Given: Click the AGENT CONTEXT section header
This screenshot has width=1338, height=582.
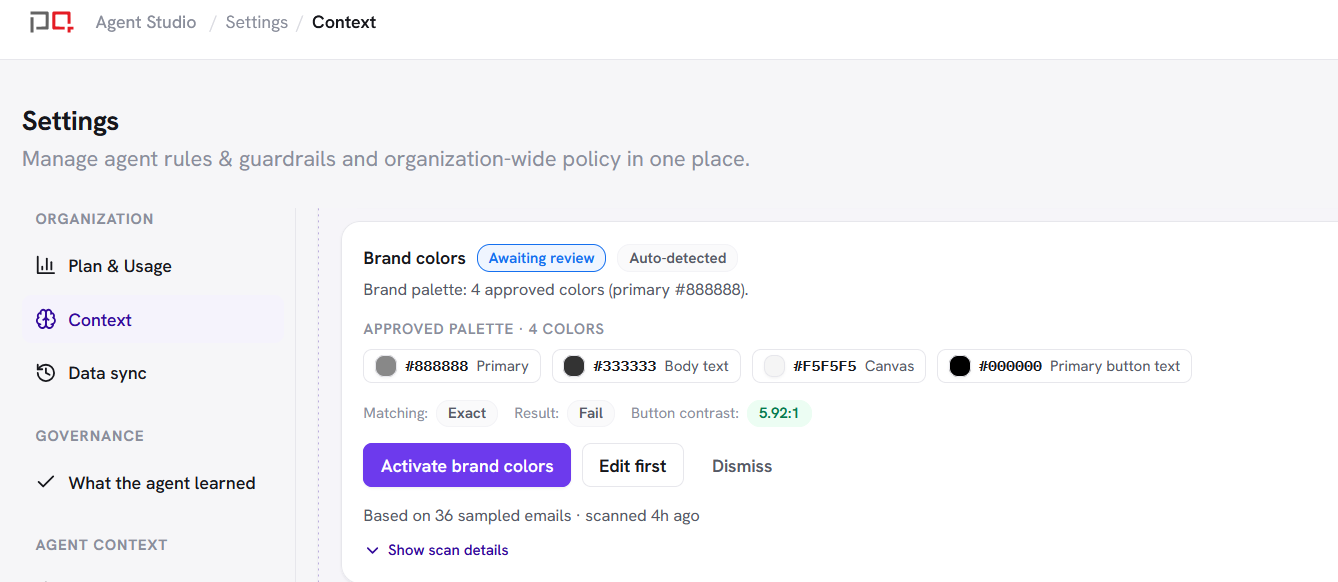Looking at the screenshot, I should click(x=102, y=545).
